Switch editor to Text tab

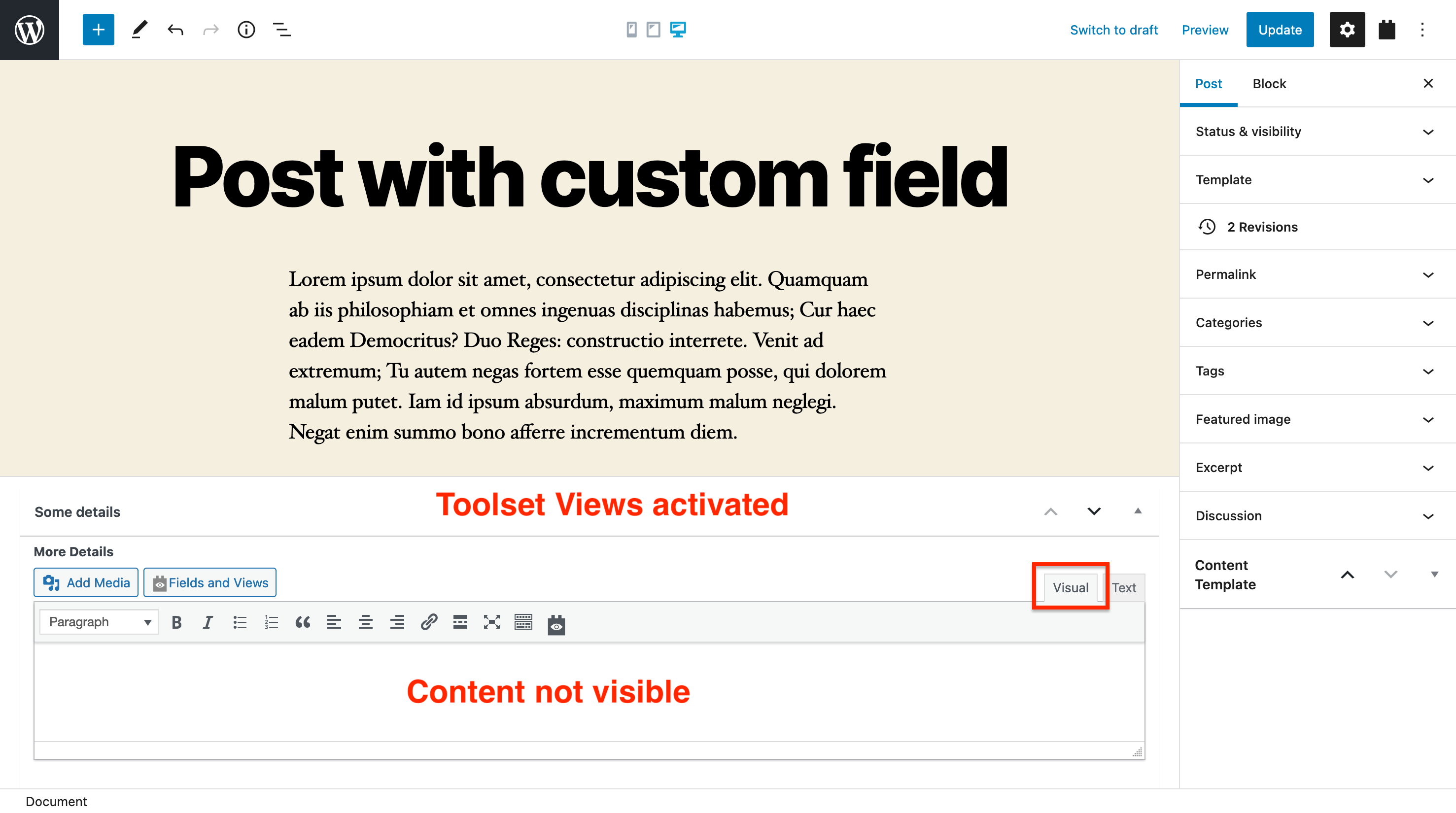pyautogui.click(x=1124, y=587)
